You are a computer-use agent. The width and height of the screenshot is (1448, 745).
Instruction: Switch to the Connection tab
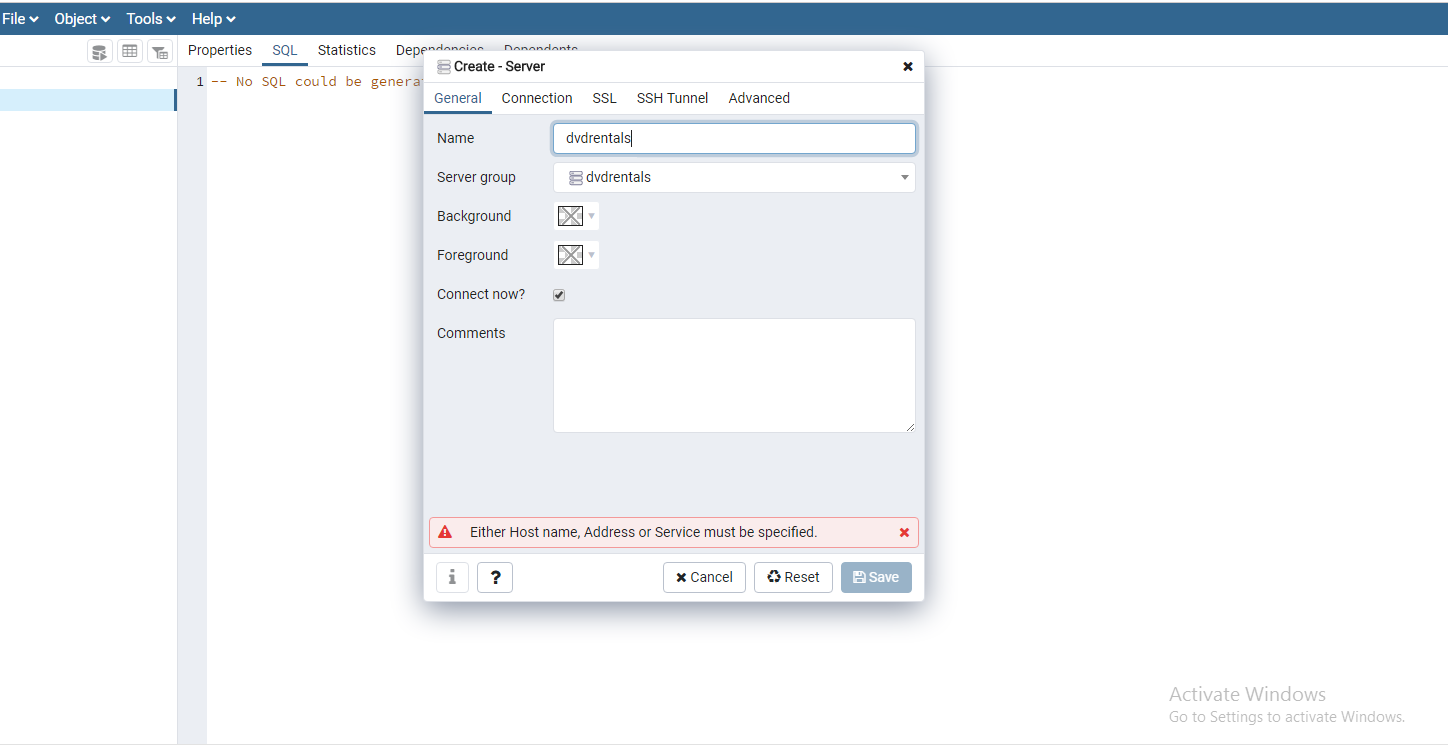pyautogui.click(x=537, y=98)
